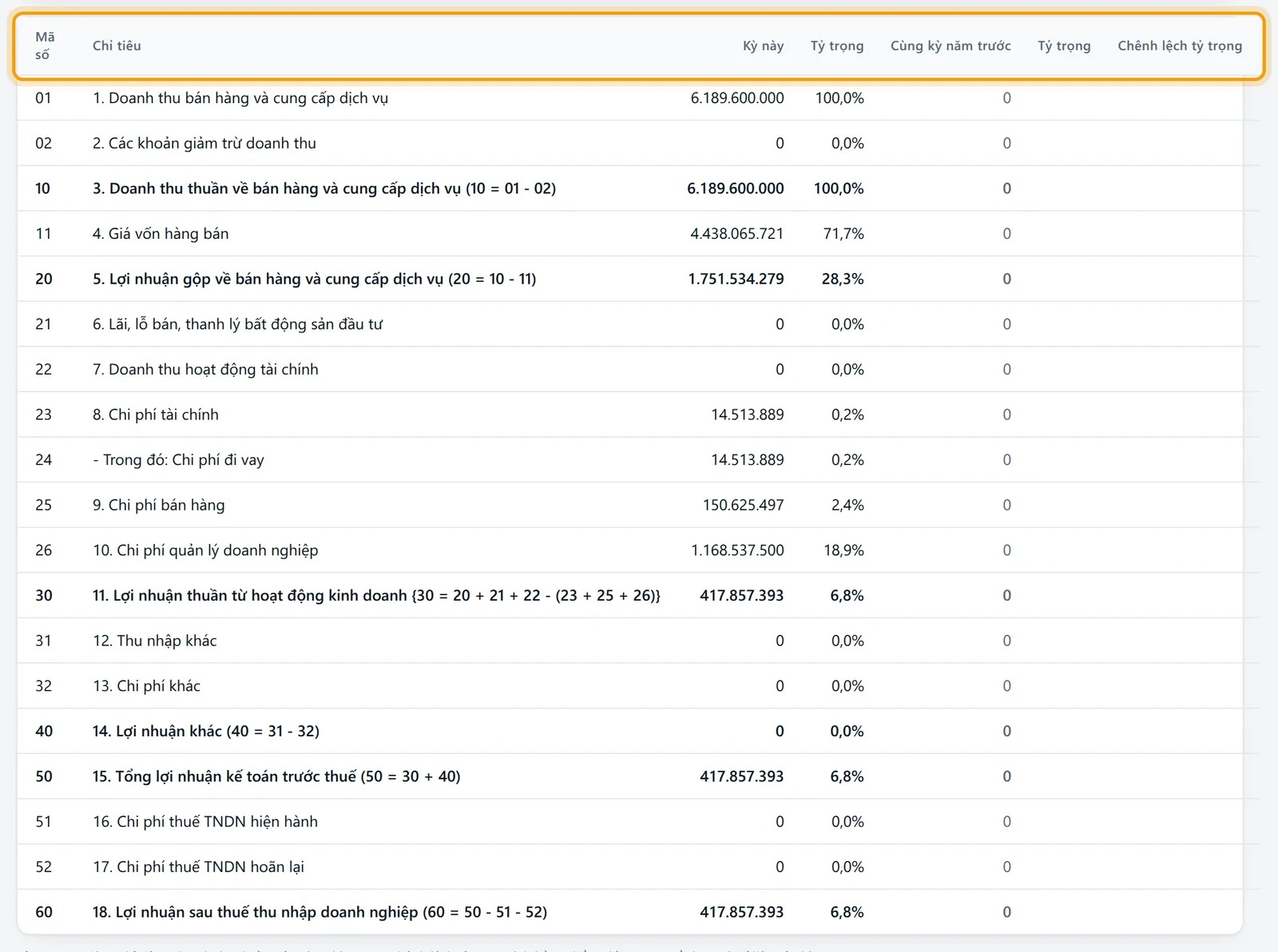This screenshot has width=1278, height=952.
Task: Select row '14. Lợi nhuận khác (40 = 31 - 32)'
Action: pyautogui.click(x=630, y=731)
